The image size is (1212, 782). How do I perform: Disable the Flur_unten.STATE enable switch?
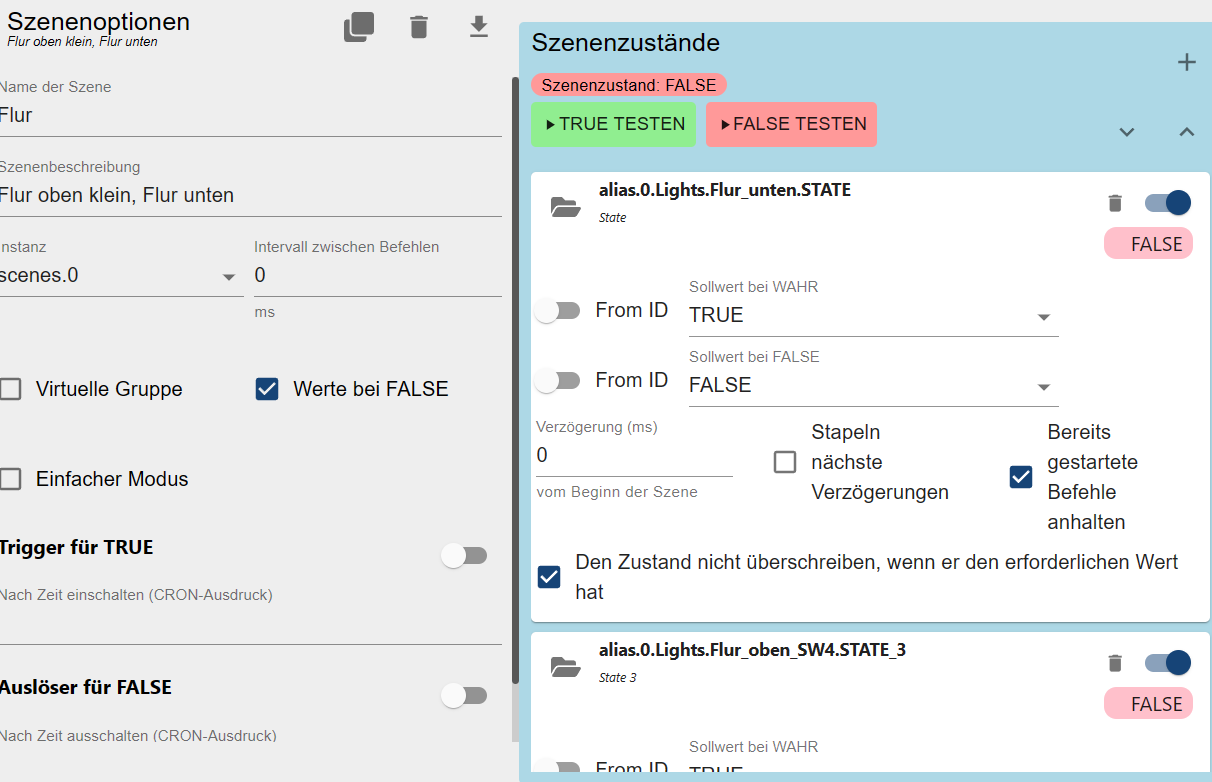[x=1167, y=203]
